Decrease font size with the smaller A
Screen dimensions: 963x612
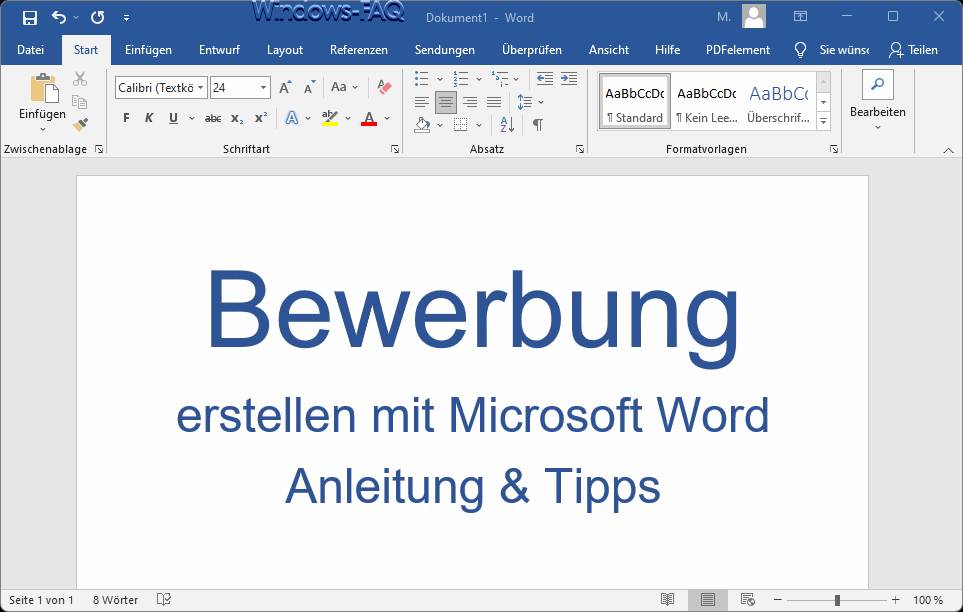pyautogui.click(x=310, y=87)
